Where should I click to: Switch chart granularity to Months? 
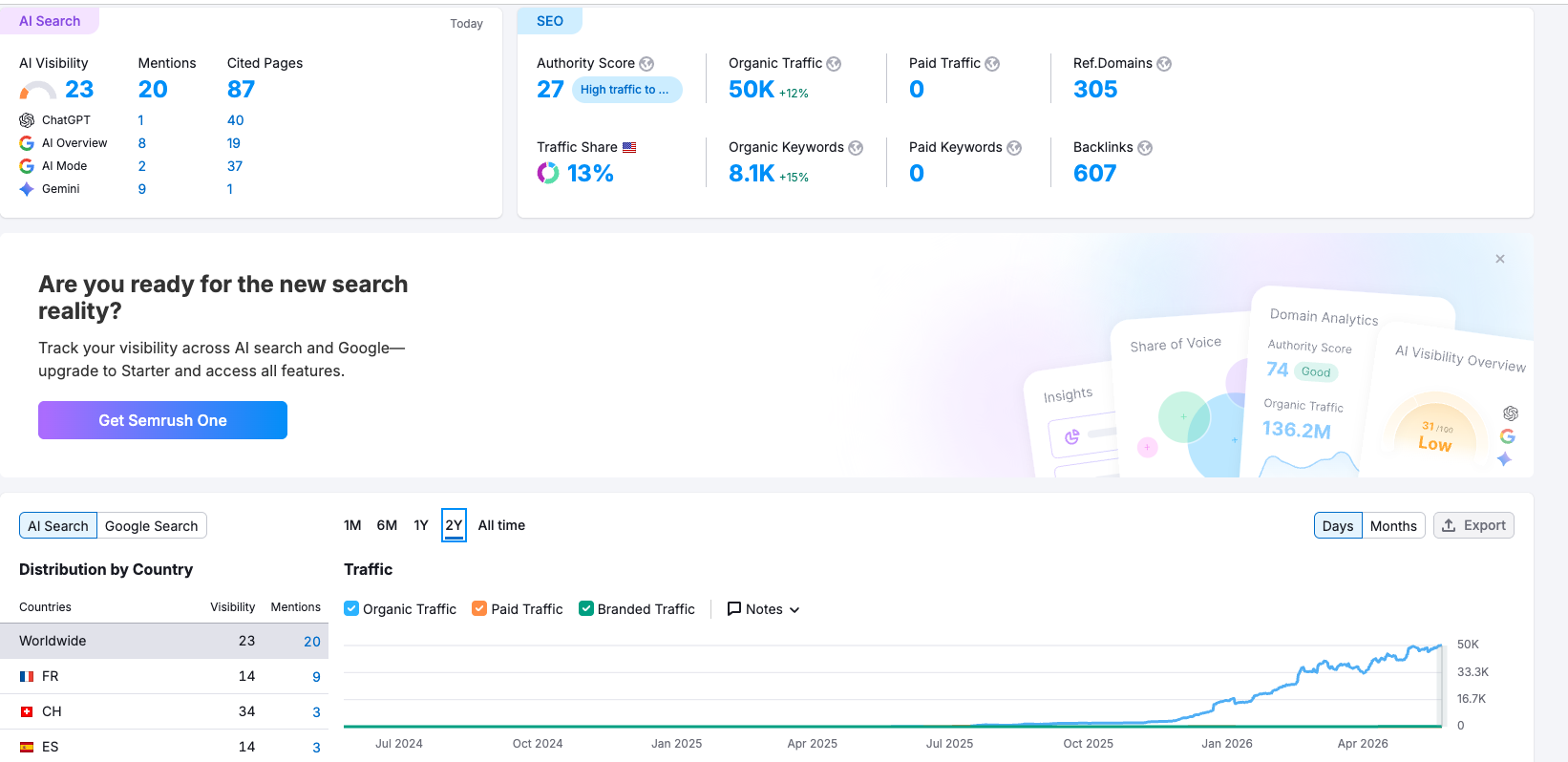[x=1393, y=525]
